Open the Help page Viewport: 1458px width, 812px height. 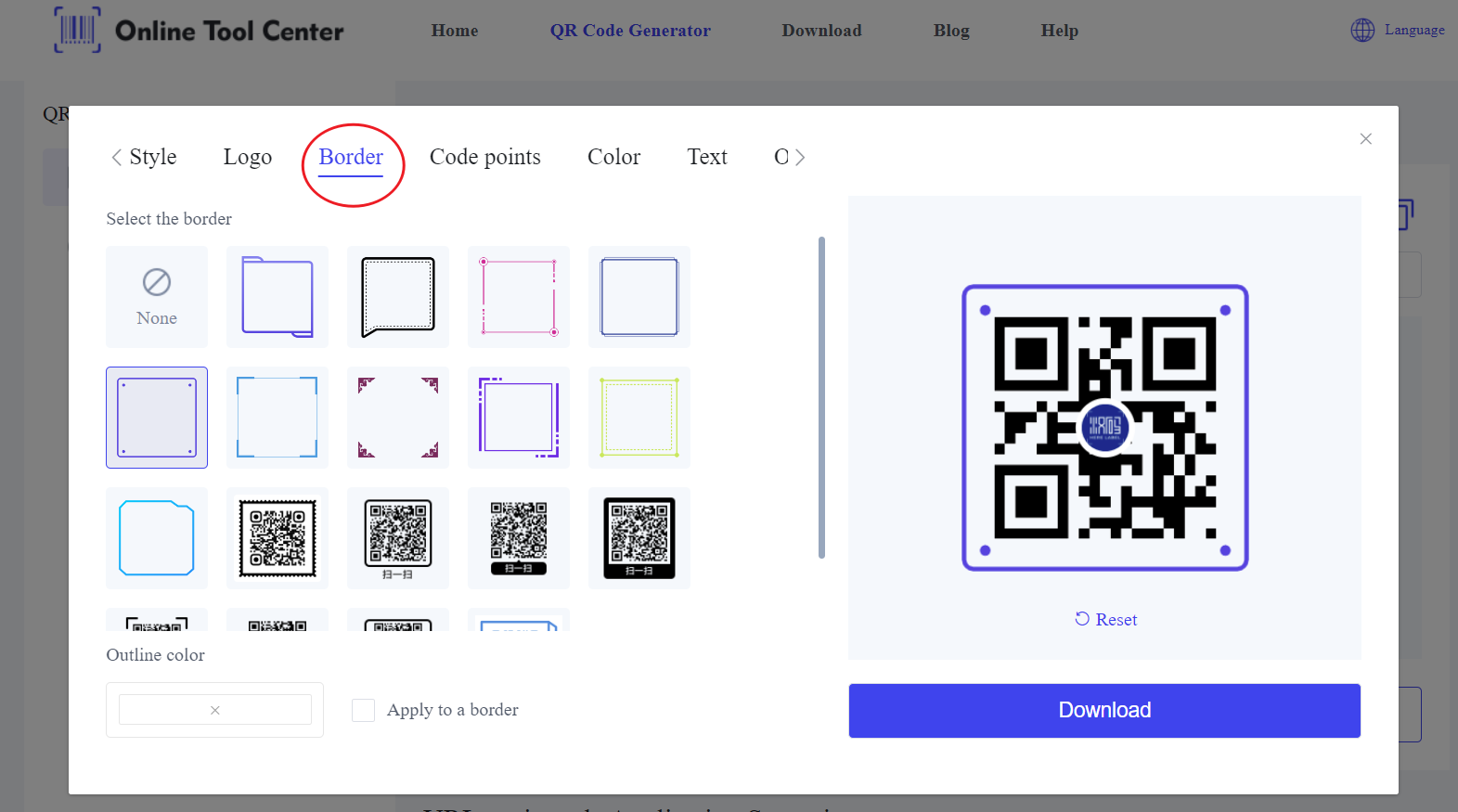pos(1060,31)
